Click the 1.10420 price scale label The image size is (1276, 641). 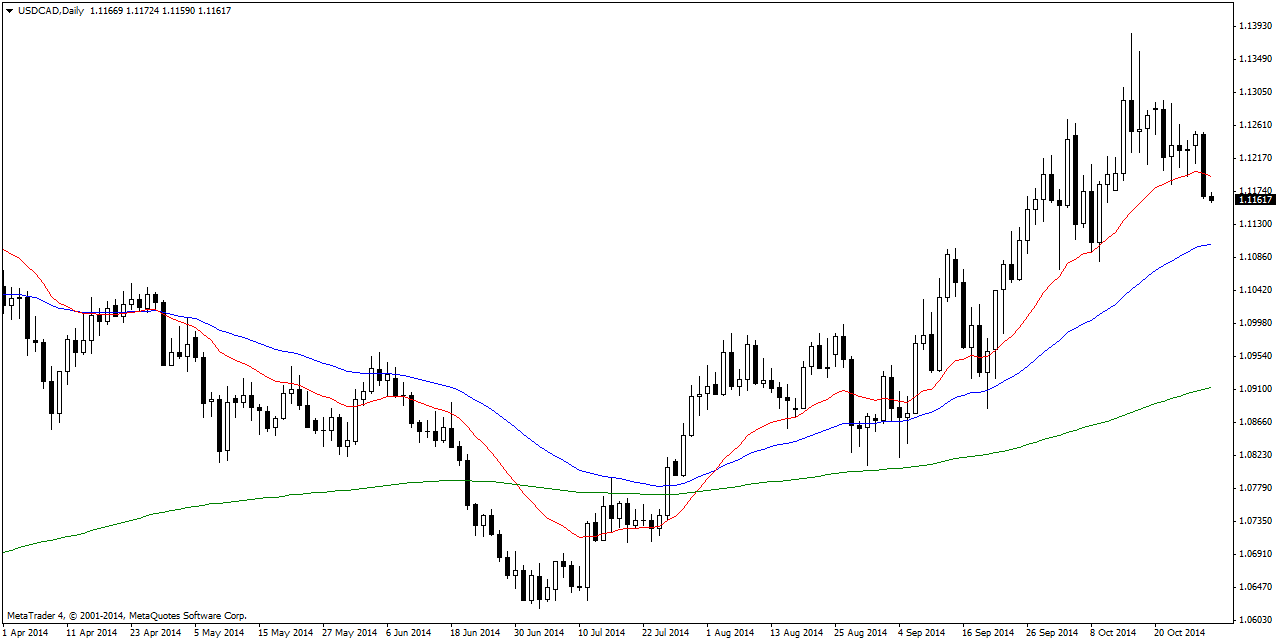click(x=1255, y=290)
